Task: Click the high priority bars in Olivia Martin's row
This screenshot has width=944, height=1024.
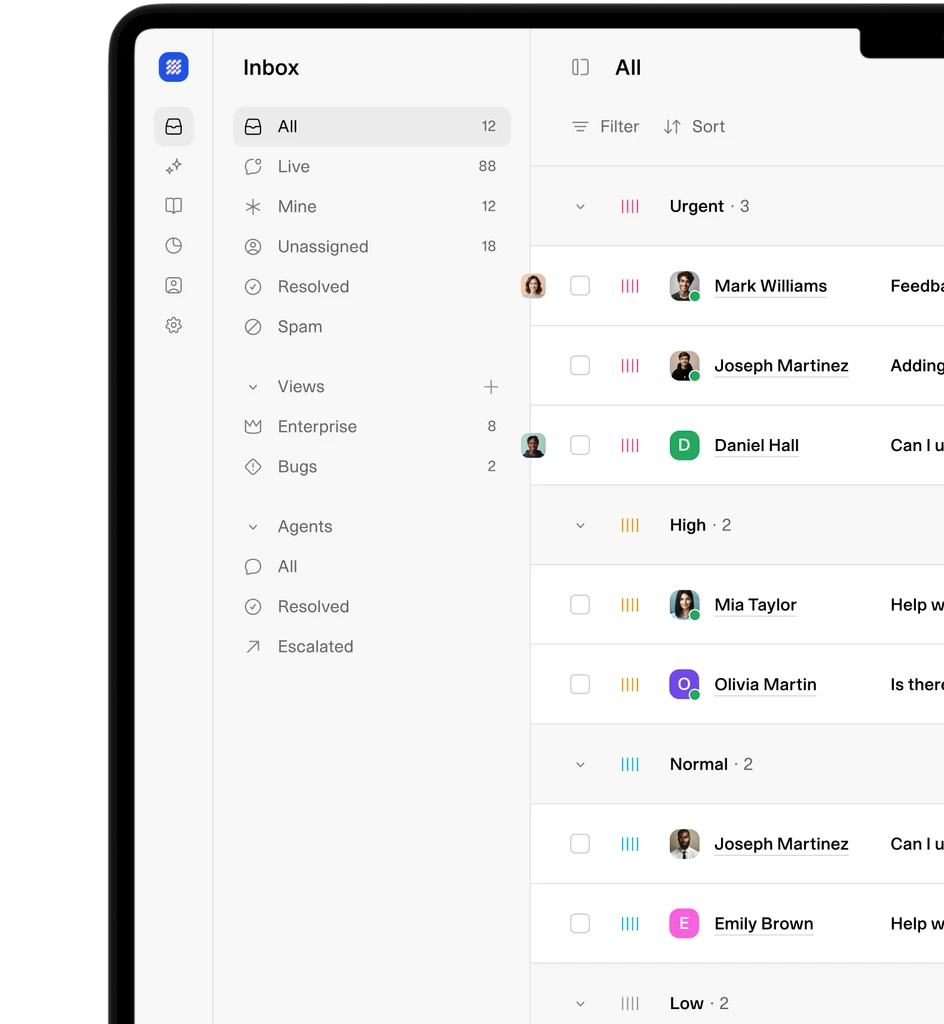Action: 630,684
